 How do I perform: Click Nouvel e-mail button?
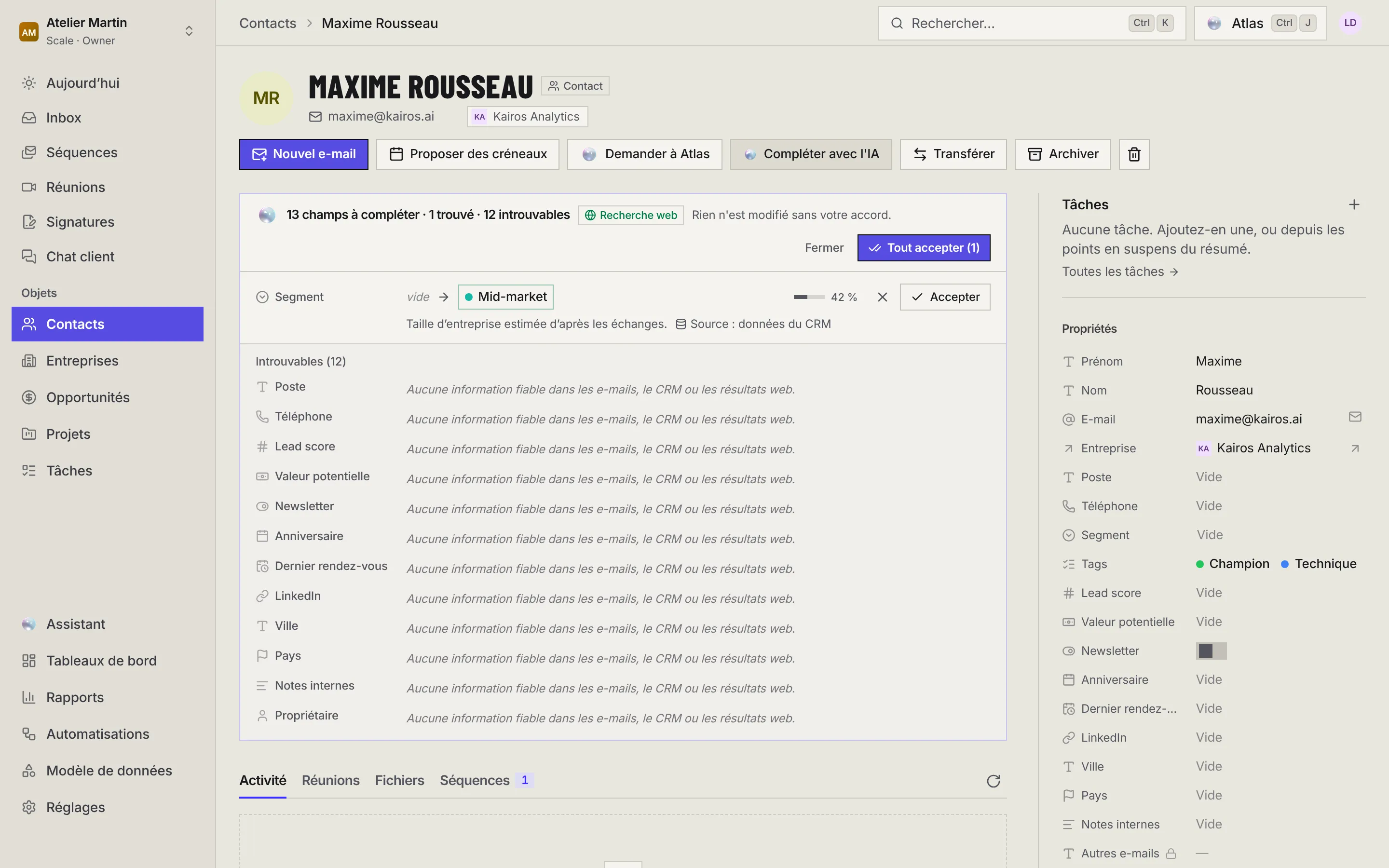(304, 154)
